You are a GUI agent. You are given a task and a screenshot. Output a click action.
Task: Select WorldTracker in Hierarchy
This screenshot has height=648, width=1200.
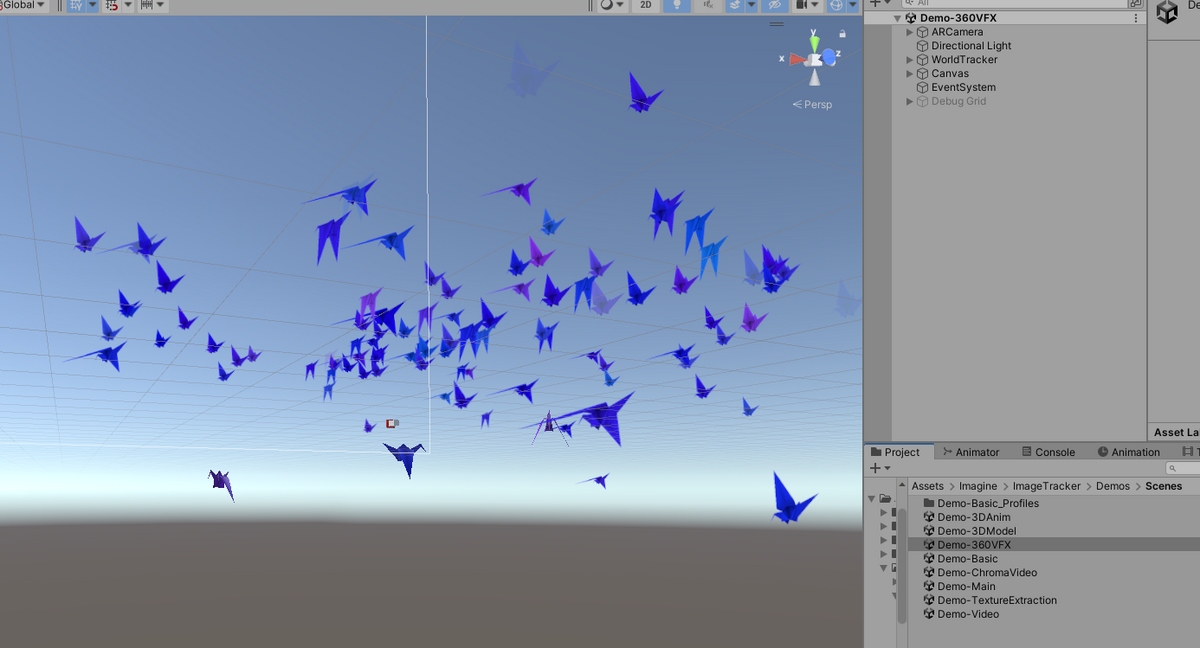tap(964, 60)
